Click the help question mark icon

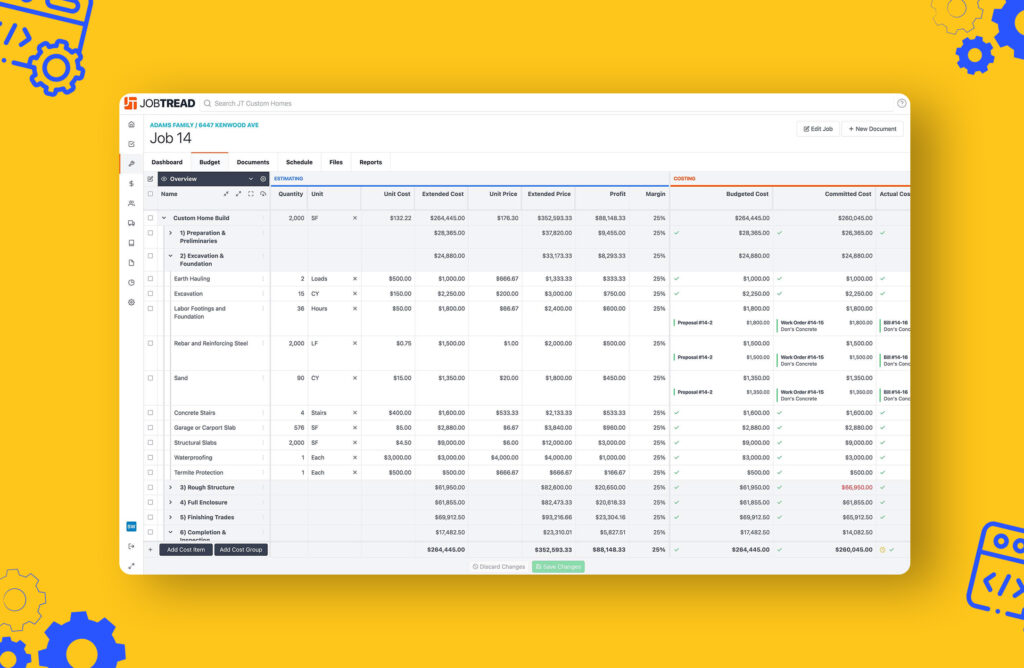pos(901,103)
